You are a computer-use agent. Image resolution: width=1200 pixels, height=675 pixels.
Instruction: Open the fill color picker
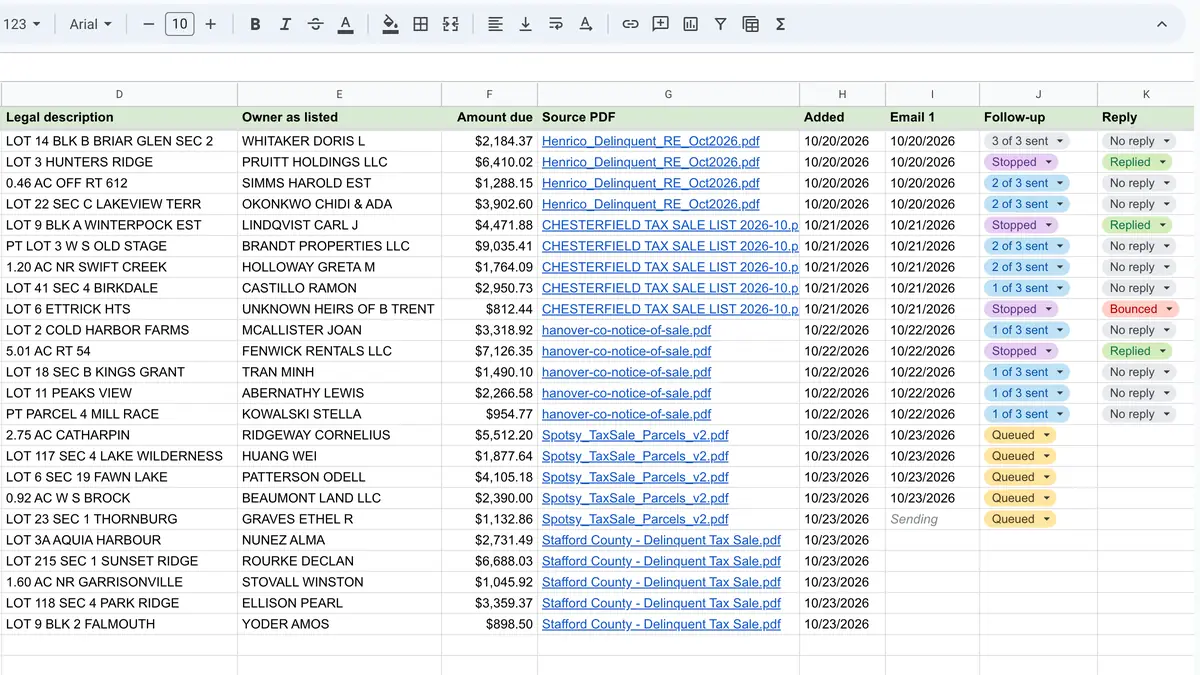click(x=391, y=24)
